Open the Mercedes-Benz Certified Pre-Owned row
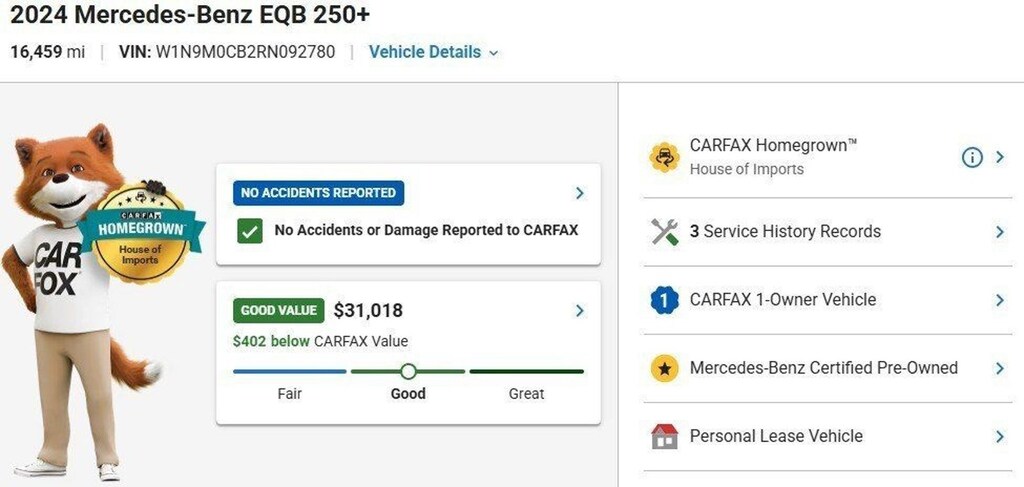This screenshot has height=487, width=1024. click(x=827, y=368)
